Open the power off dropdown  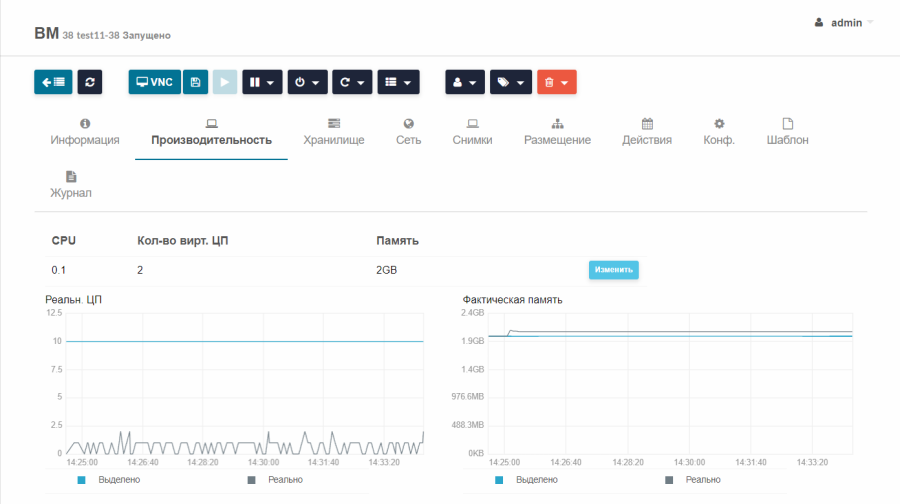308,82
